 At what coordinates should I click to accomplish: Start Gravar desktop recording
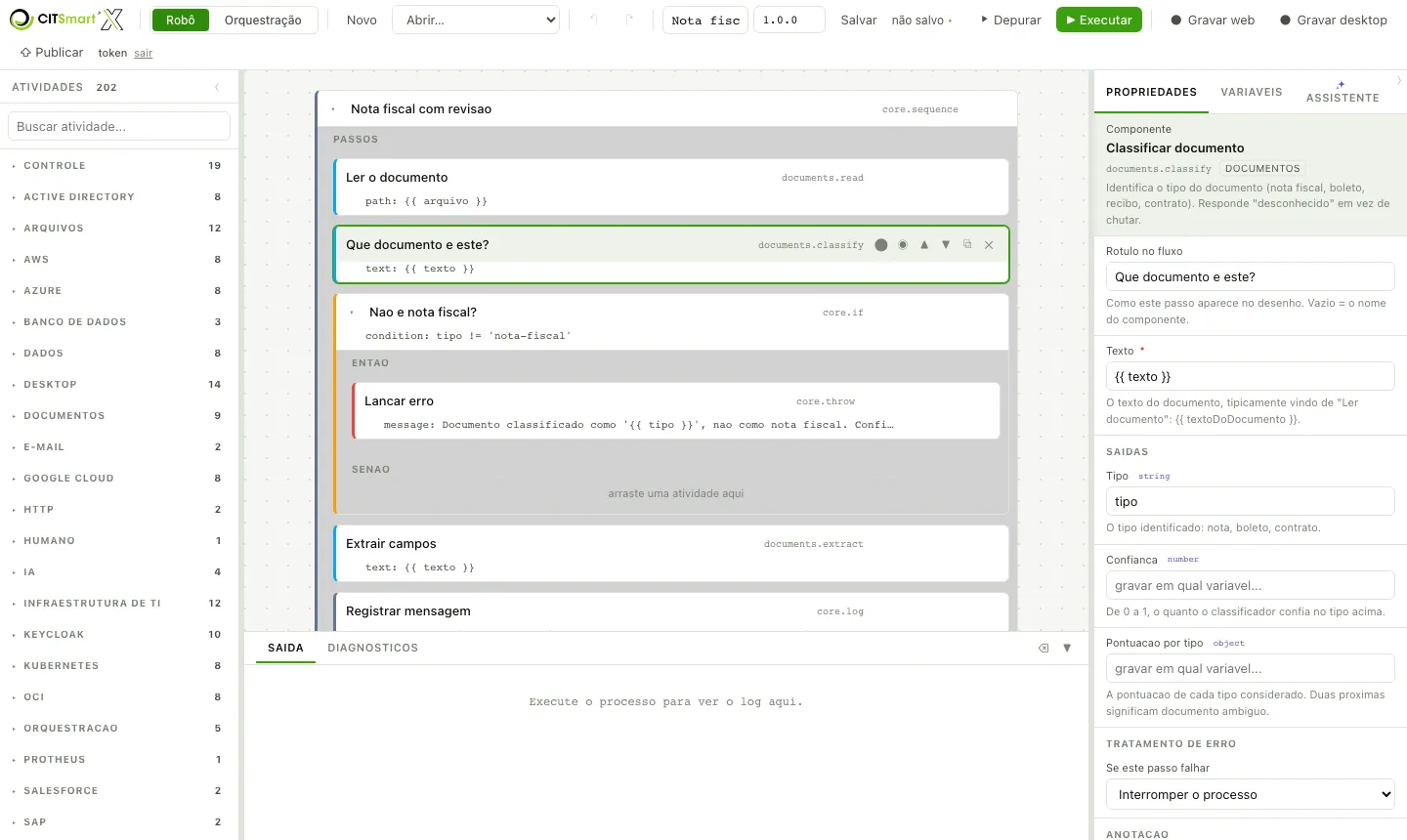point(1334,20)
